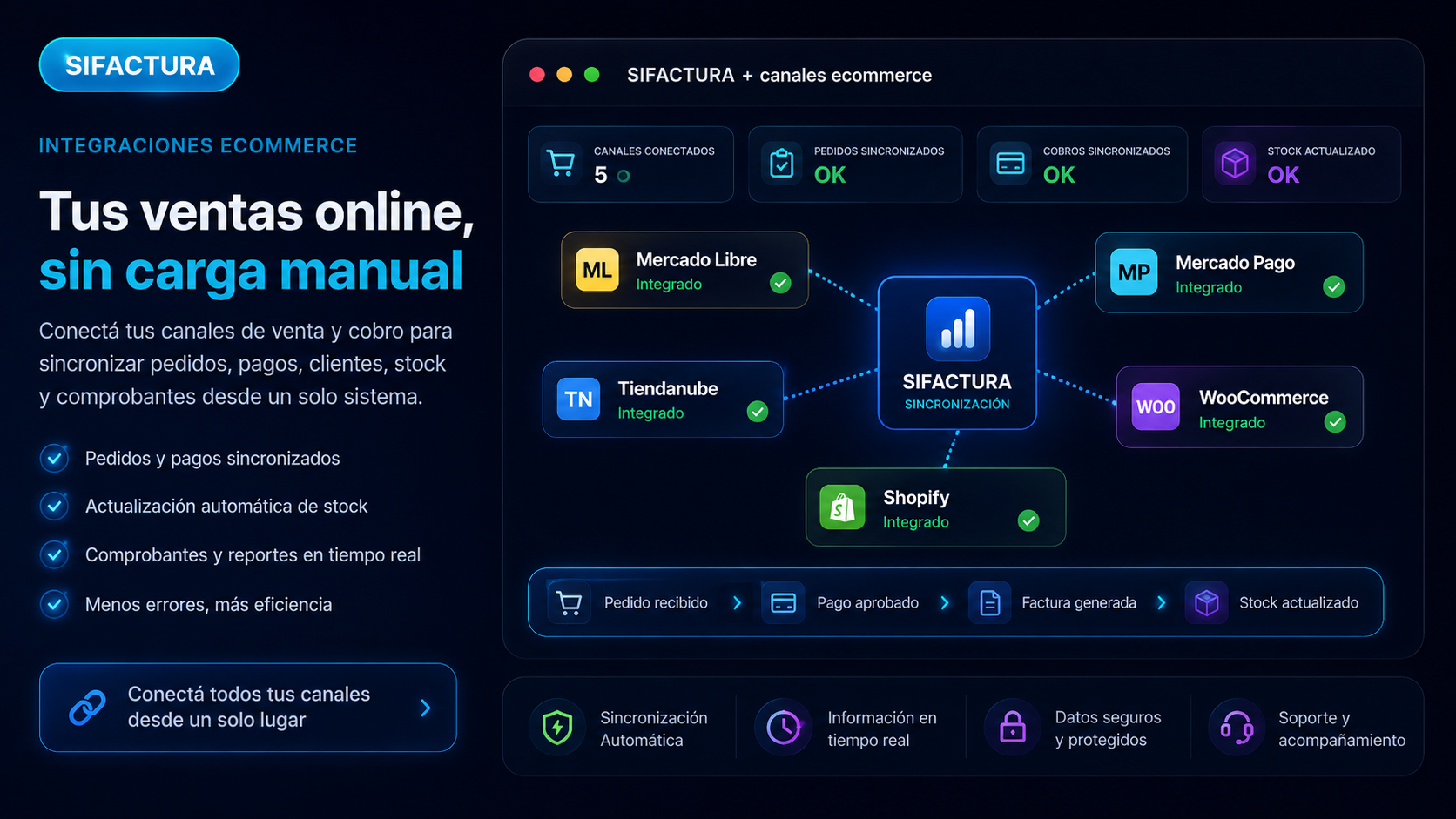
Task: Click the yellow minimize dot in window header
Action: (x=564, y=75)
